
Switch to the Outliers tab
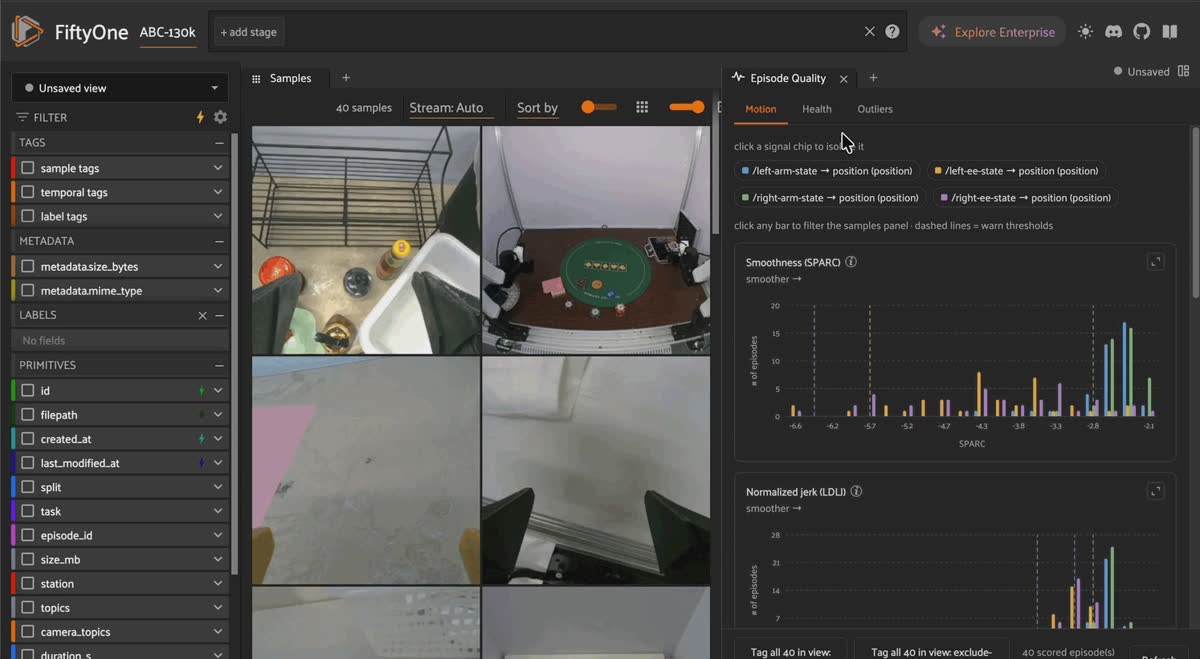pos(875,109)
